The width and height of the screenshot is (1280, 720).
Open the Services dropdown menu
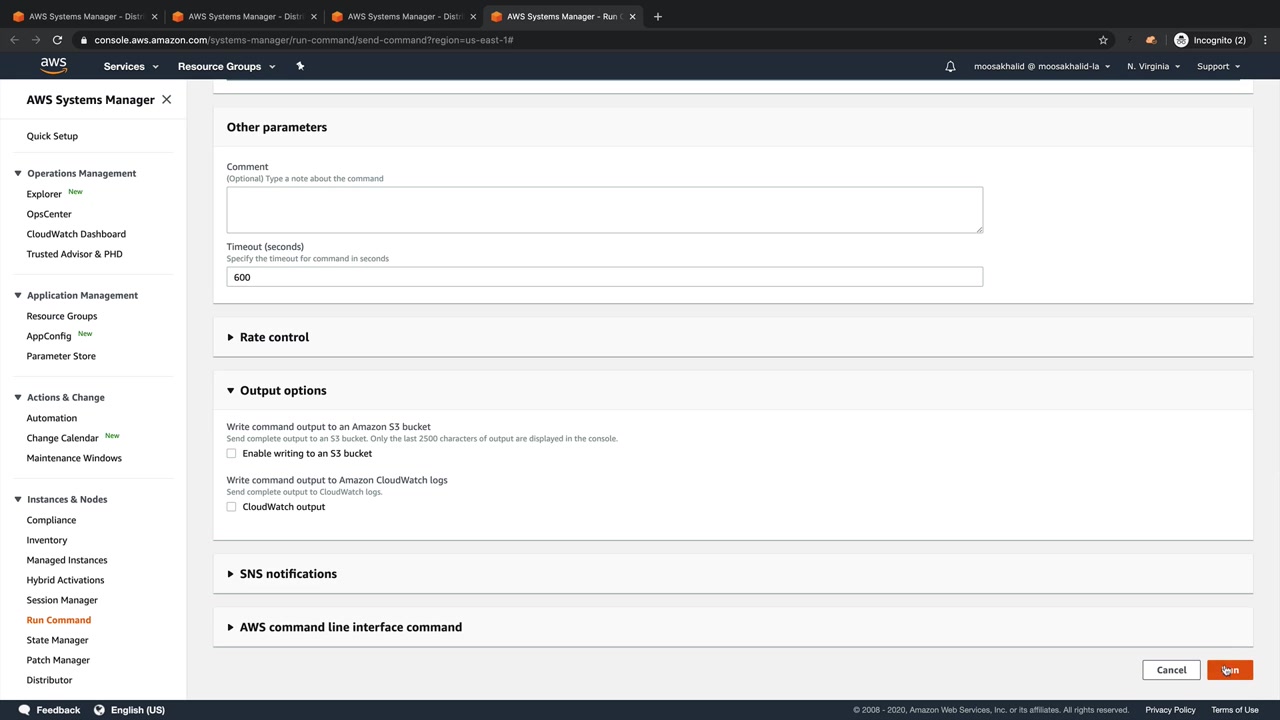[x=131, y=66]
